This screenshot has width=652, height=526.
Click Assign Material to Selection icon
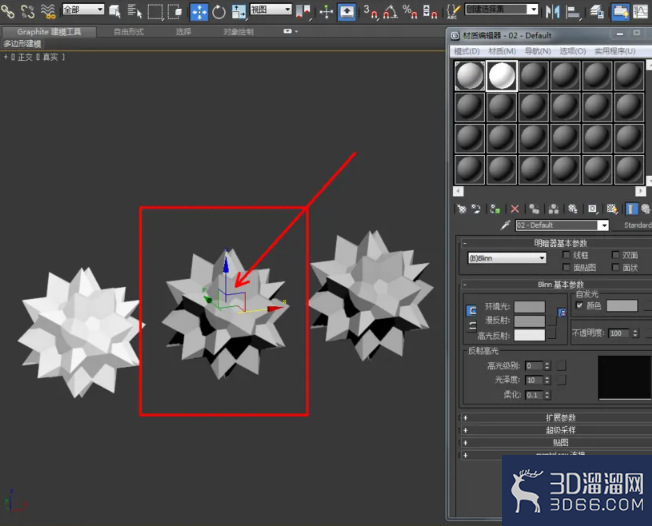click(x=495, y=209)
